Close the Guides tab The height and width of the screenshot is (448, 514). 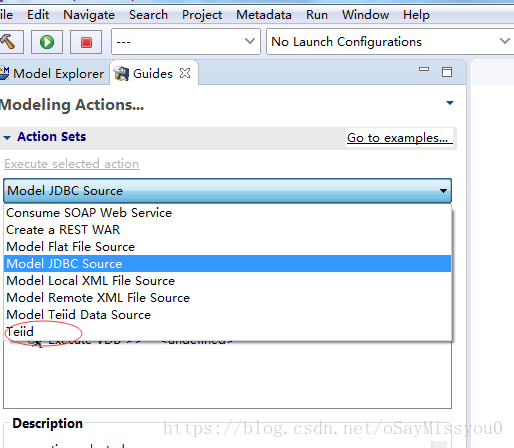185,73
